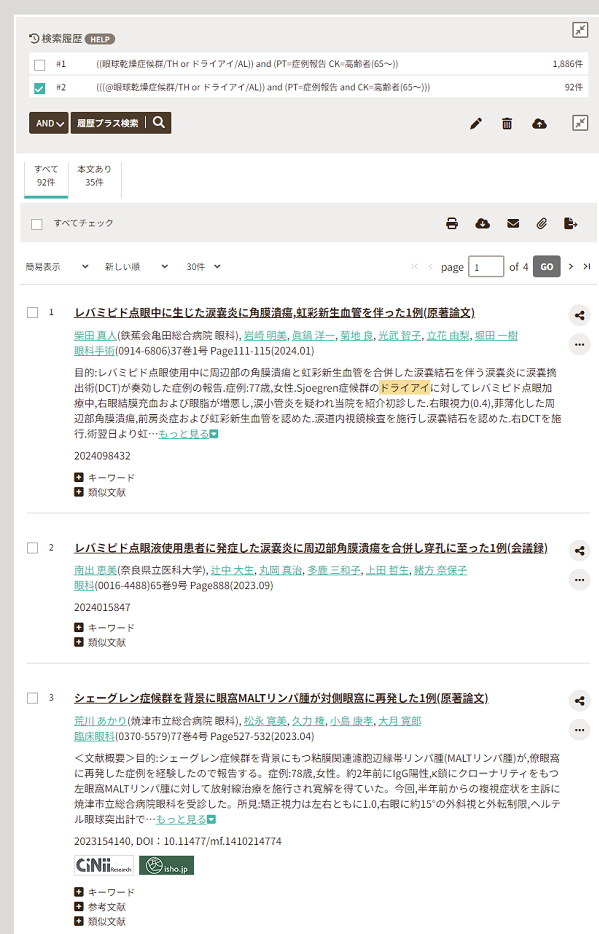Screen dimensions: 599x934
Task: Share result 3 MALT lymphoma article
Action: (x=579, y=701)
